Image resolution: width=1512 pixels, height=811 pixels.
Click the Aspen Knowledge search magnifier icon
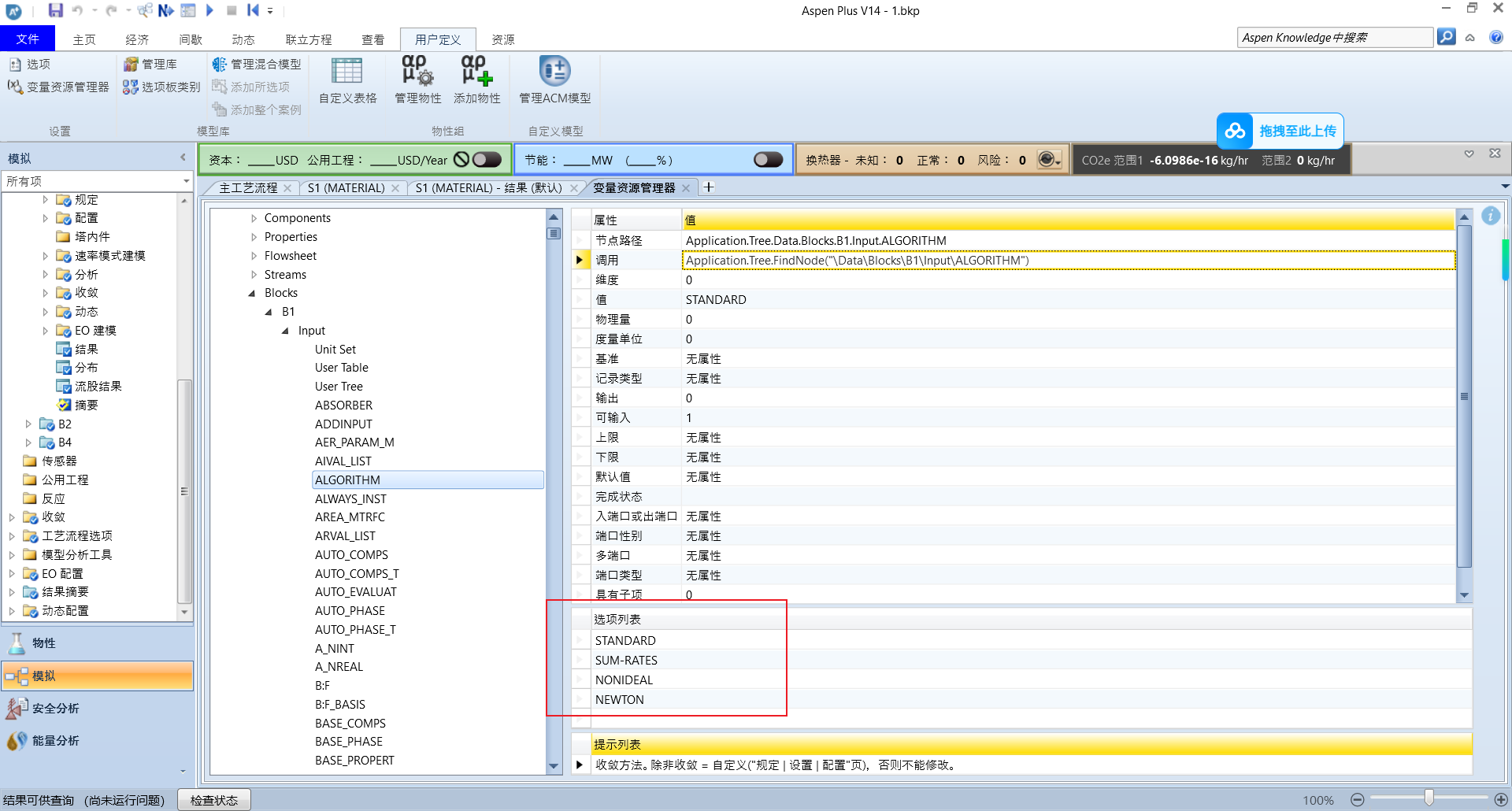(x=1446, y=37)
